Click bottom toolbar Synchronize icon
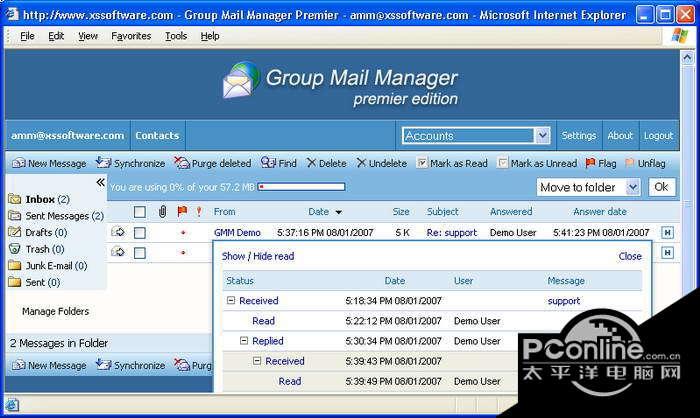This screenshot has height=418, width=700. (104, 365)
